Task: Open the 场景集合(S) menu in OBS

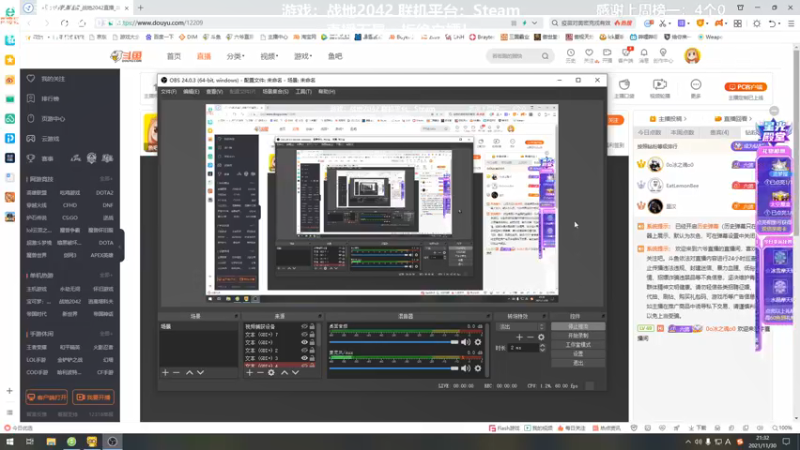Action: coord(276,92)
